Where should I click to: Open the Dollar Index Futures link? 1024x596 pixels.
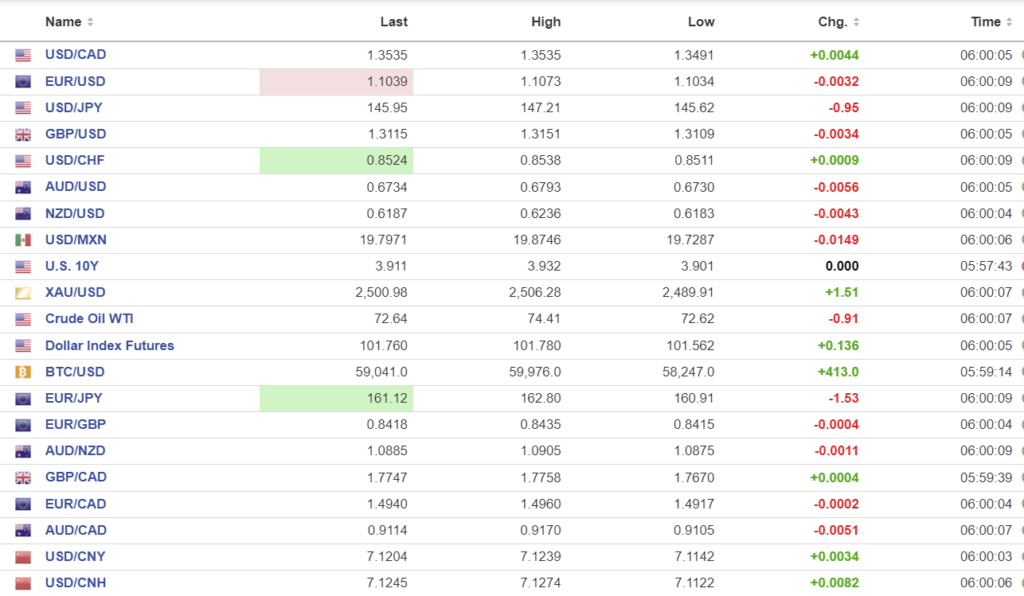pos(109,346)
